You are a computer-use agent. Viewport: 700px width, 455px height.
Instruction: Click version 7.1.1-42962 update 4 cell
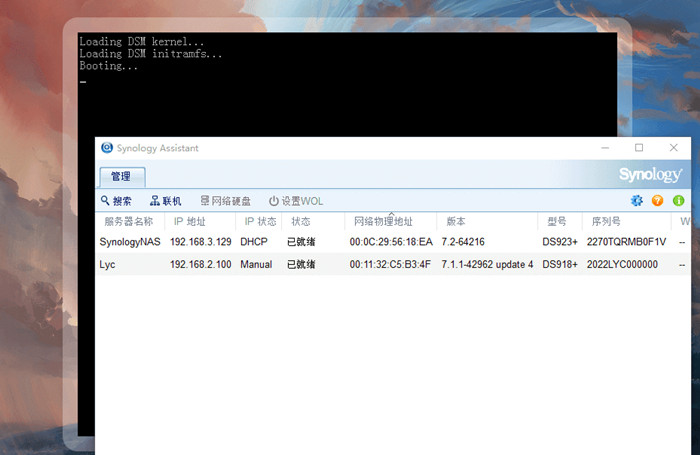point(487,264)
